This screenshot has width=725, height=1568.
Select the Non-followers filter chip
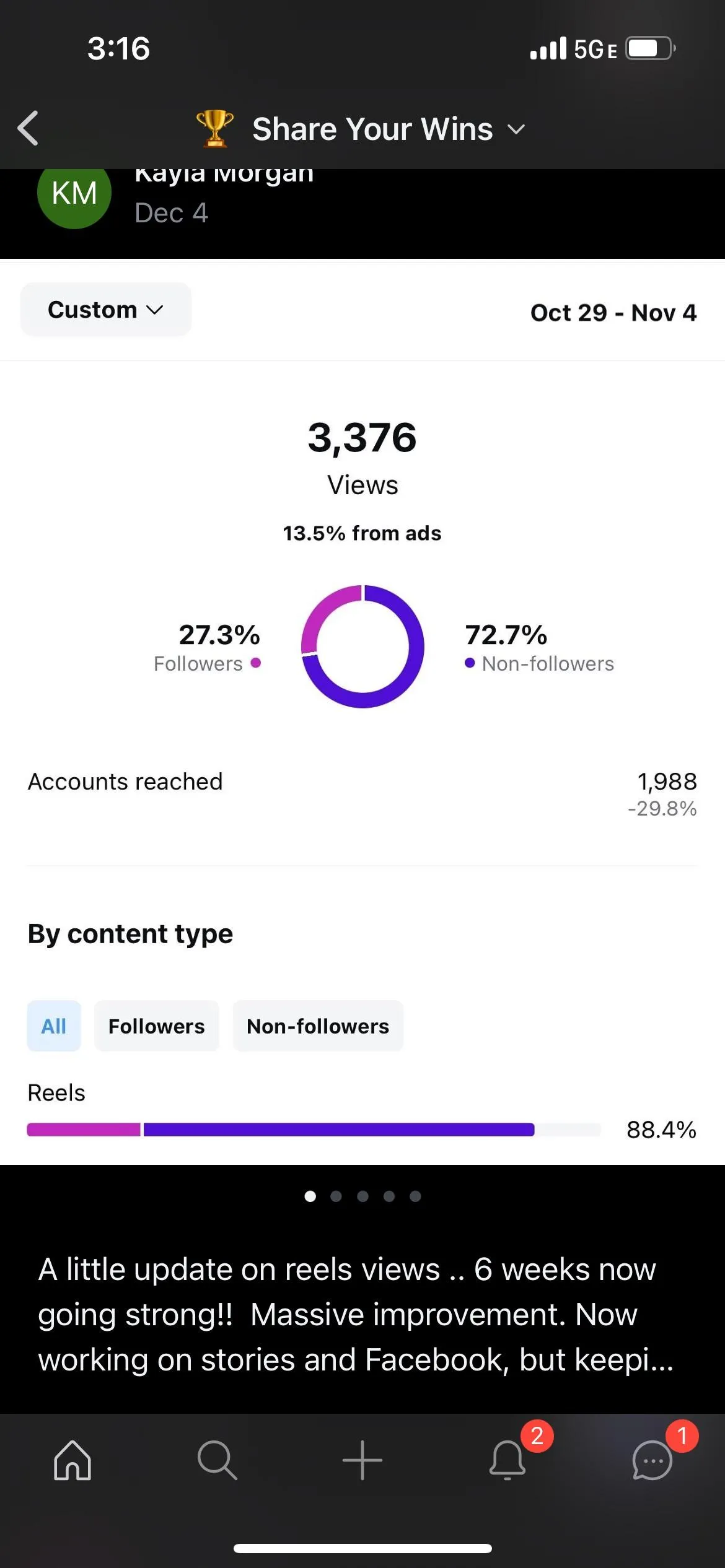pos(318,1026)
